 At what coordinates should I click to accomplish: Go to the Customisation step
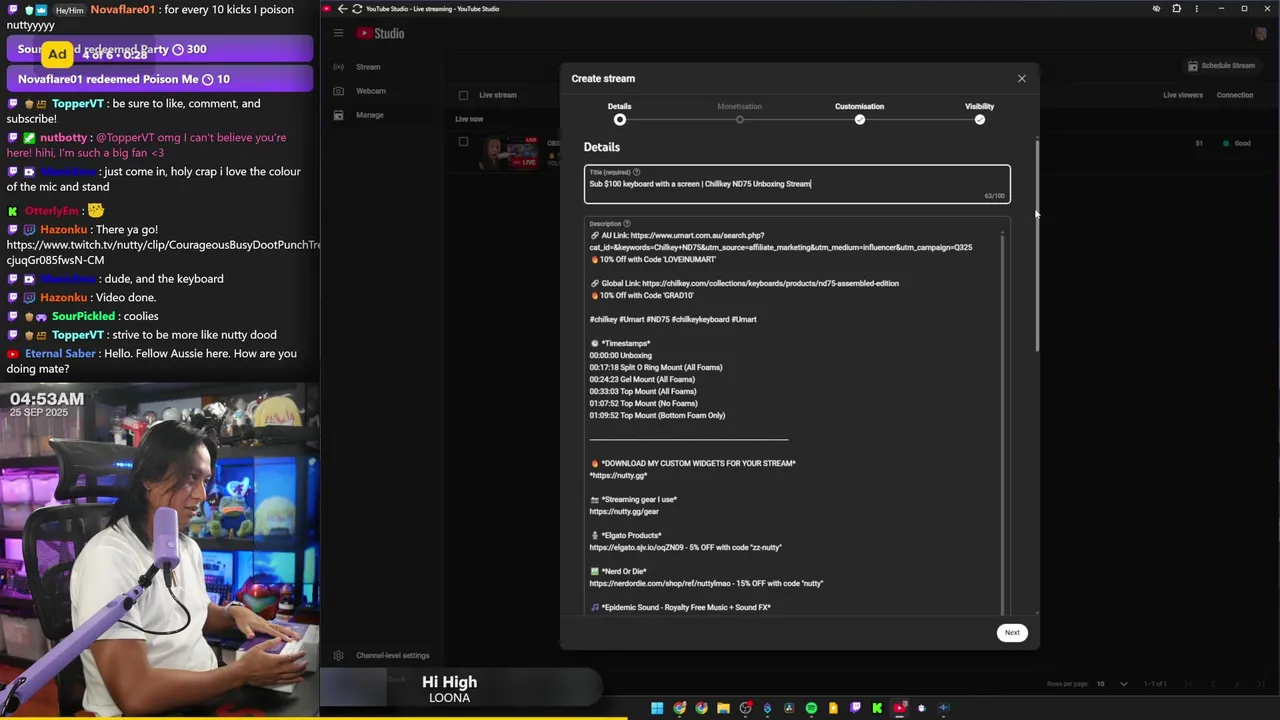point(859,113)
